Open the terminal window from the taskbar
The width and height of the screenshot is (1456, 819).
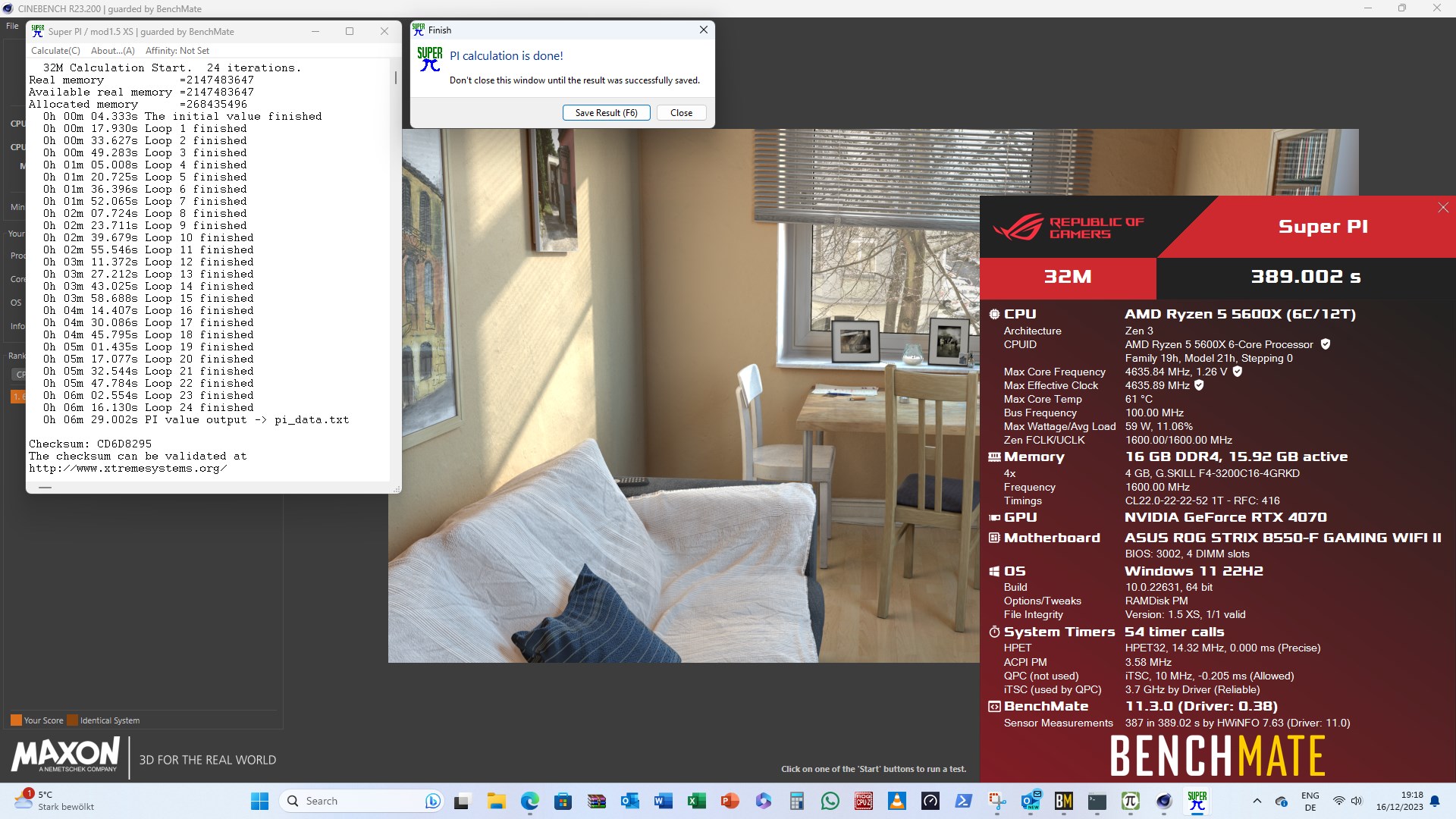tap(1097, 801)
